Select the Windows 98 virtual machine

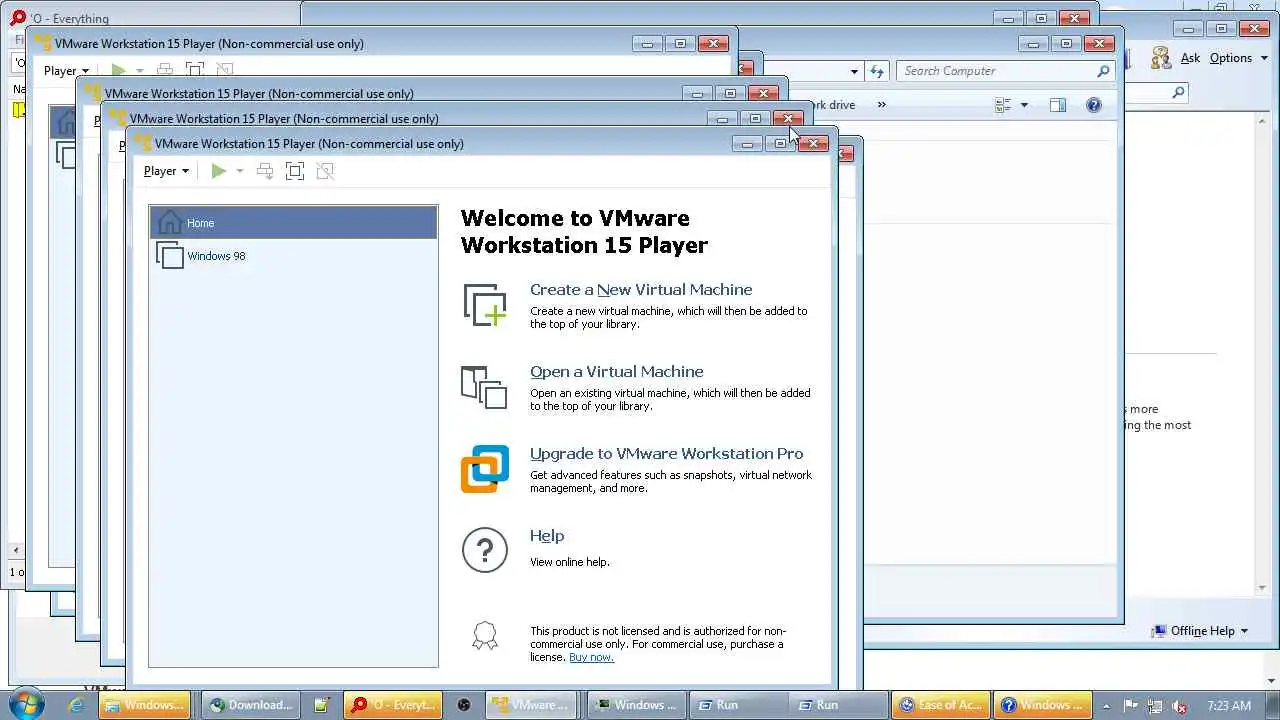pos(293,256)
